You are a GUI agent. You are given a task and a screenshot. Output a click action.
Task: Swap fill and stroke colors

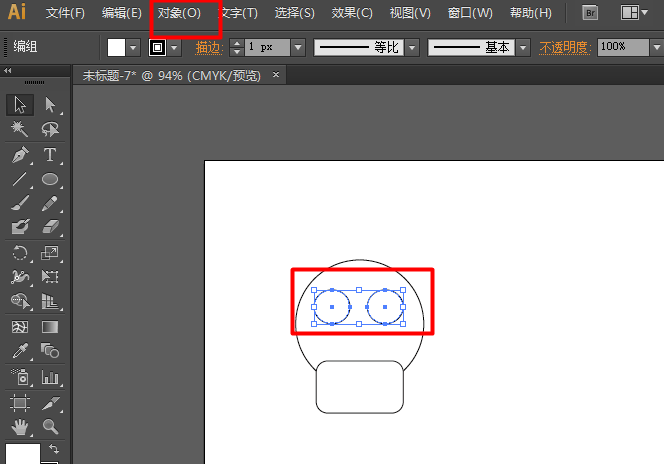coord(54,449)
